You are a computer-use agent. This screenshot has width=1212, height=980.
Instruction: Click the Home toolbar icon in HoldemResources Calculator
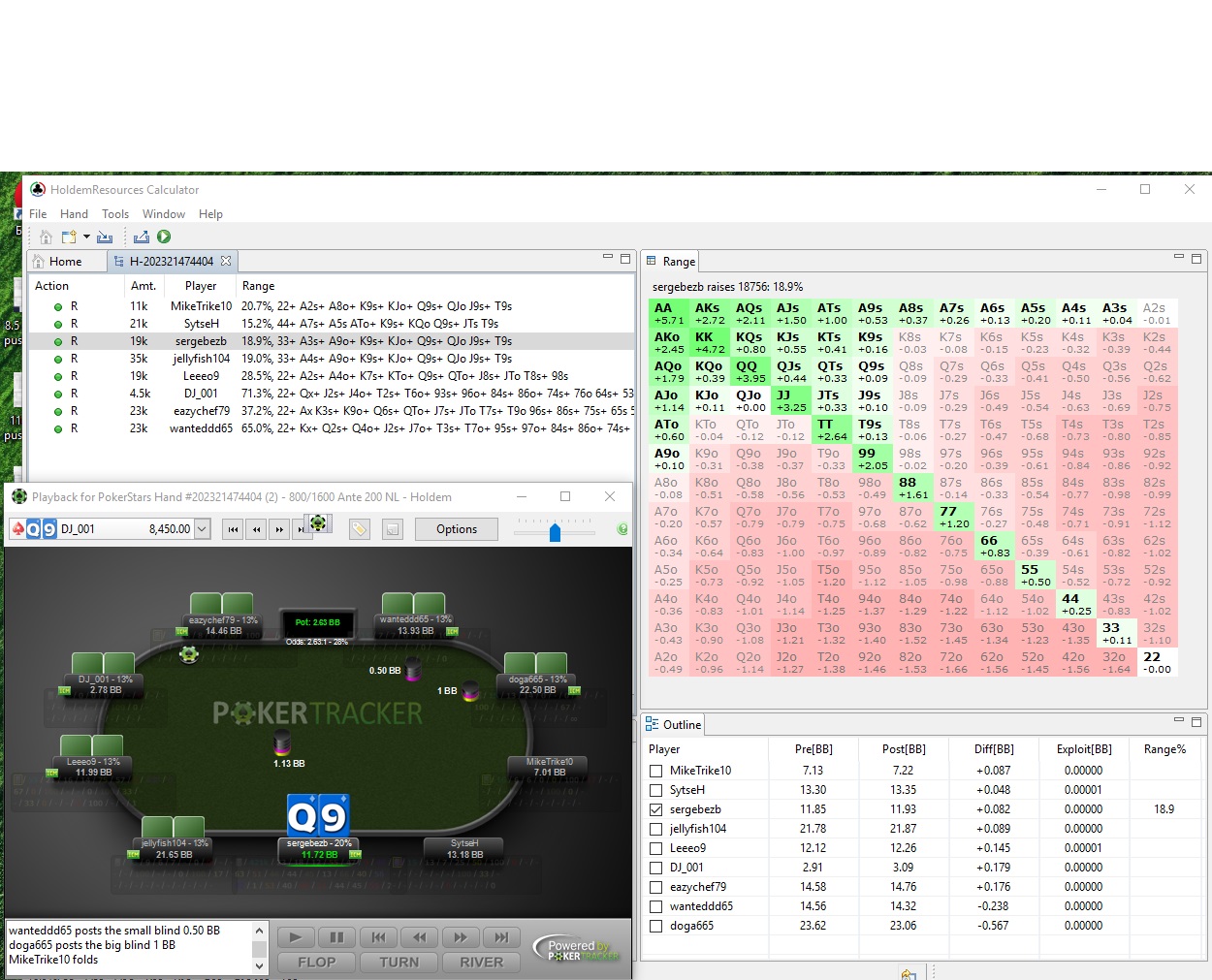46,237
